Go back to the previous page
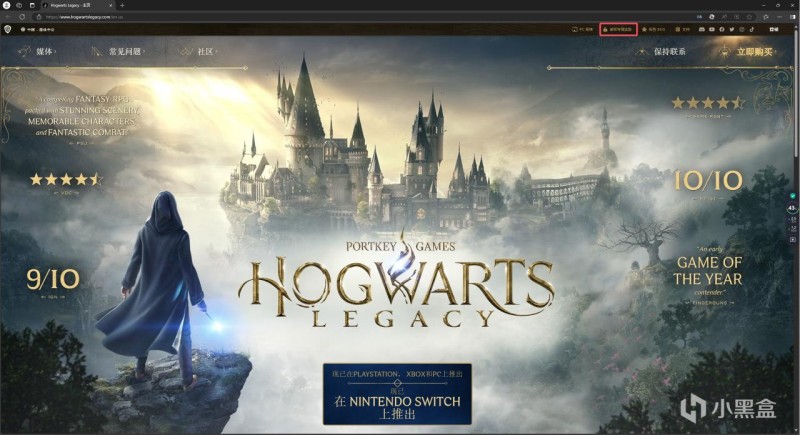 (x=8, y=17)
